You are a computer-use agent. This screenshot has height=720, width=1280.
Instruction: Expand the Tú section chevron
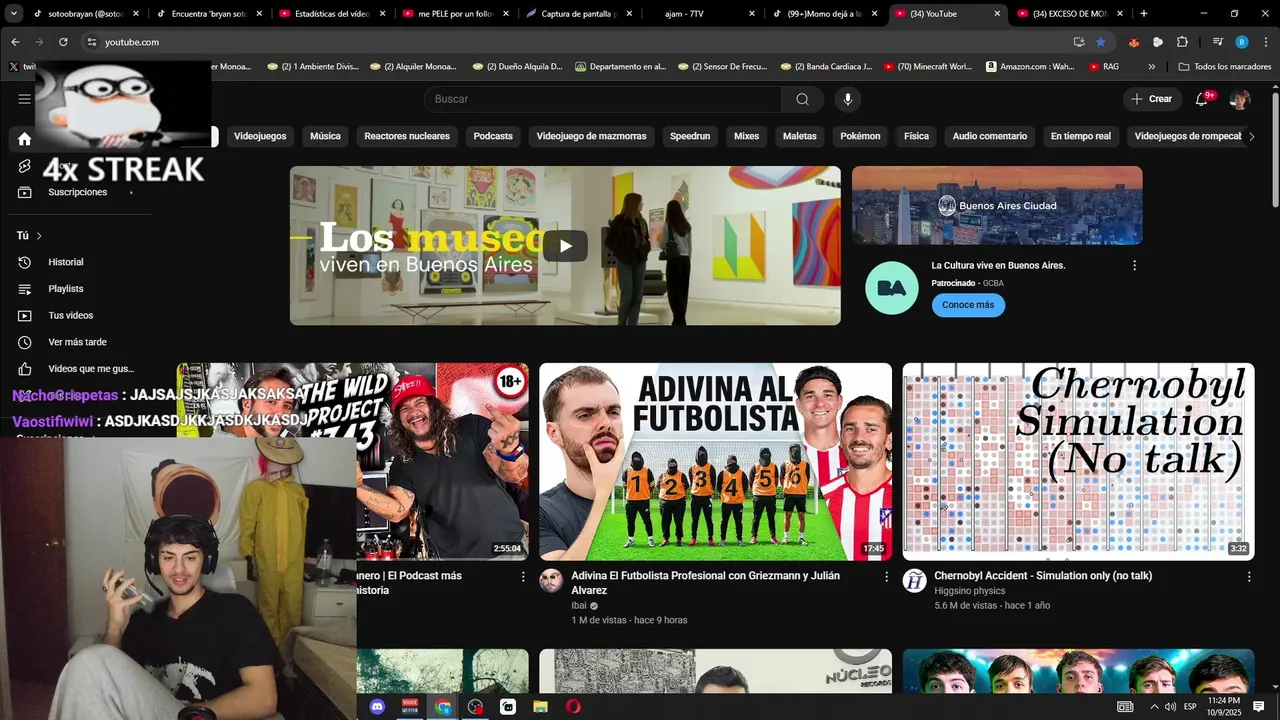(39, 236)
